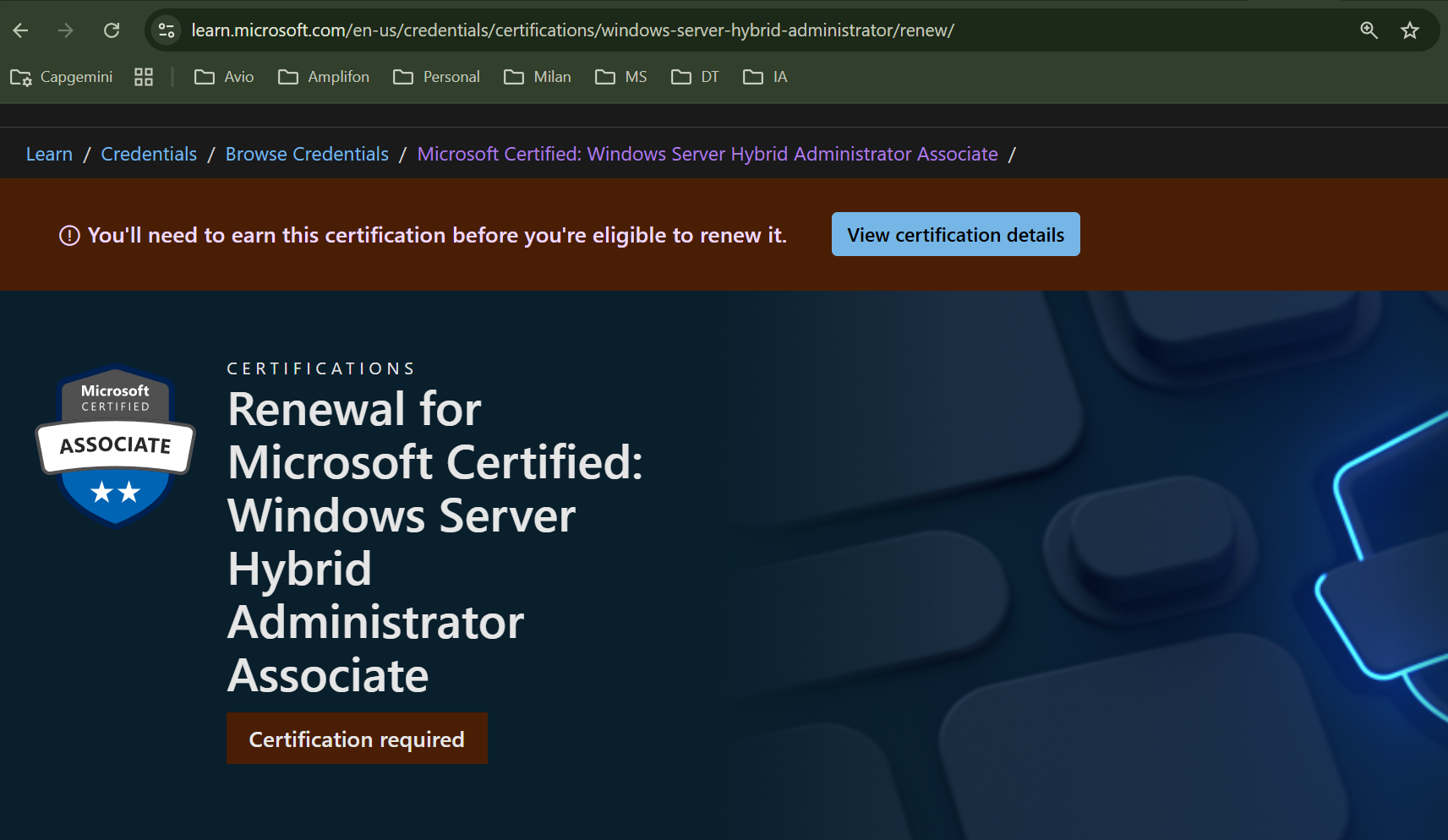Image resolution: width=1448 pixels, height=840 pixels.
Task: Click the "CERTIFICATIONS" heading label
Action: 321,368
